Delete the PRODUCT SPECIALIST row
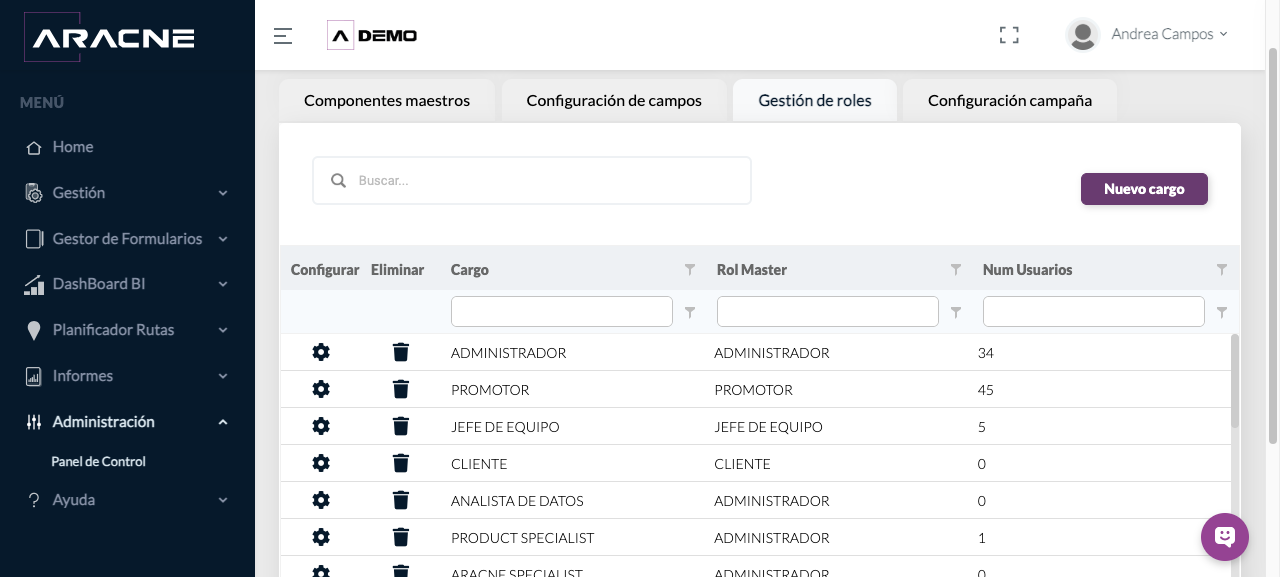The image size is (1280, 577). (x=401, y=537)
